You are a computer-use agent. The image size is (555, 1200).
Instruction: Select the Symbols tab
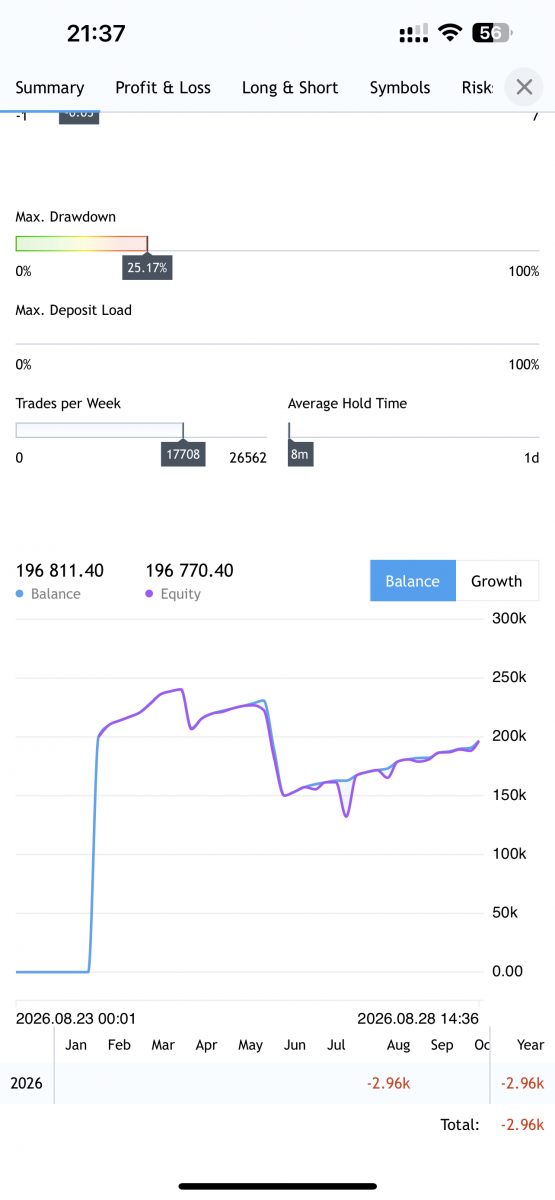400,88
